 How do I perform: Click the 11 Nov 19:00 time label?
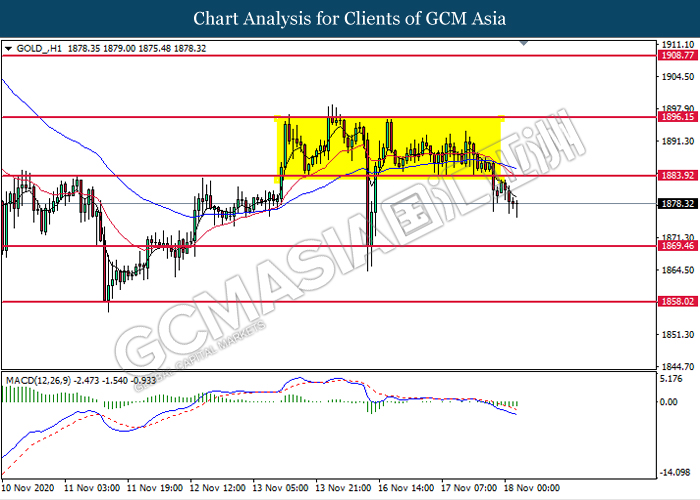click(155, 488)
